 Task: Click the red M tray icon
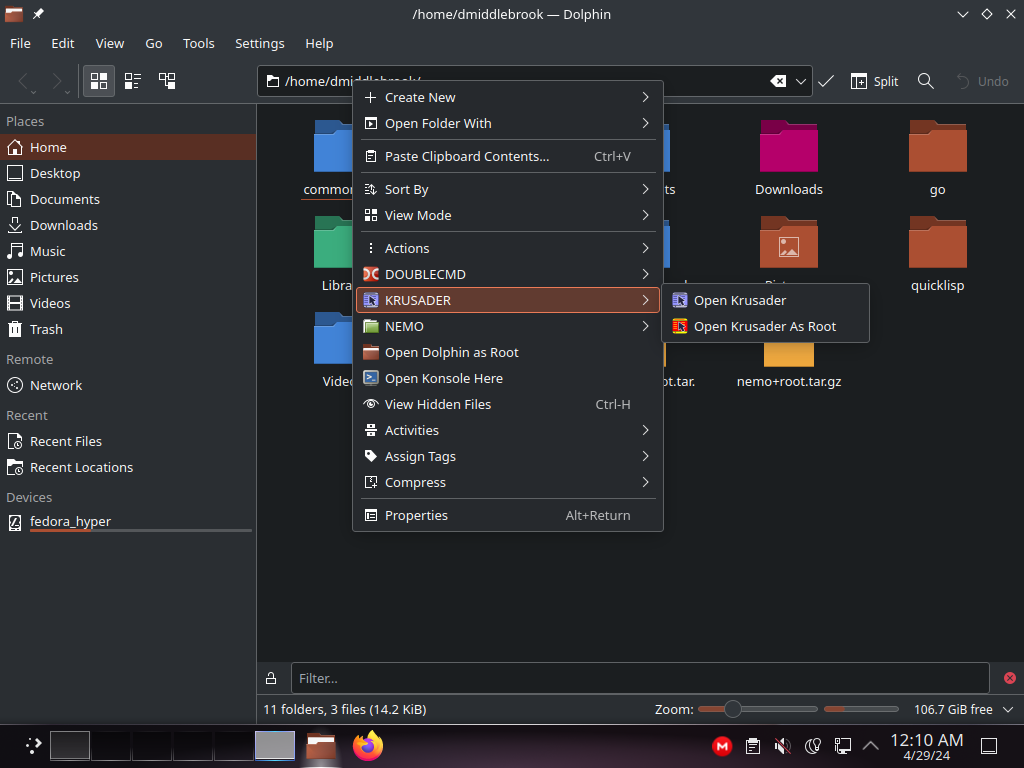[722, 746]
